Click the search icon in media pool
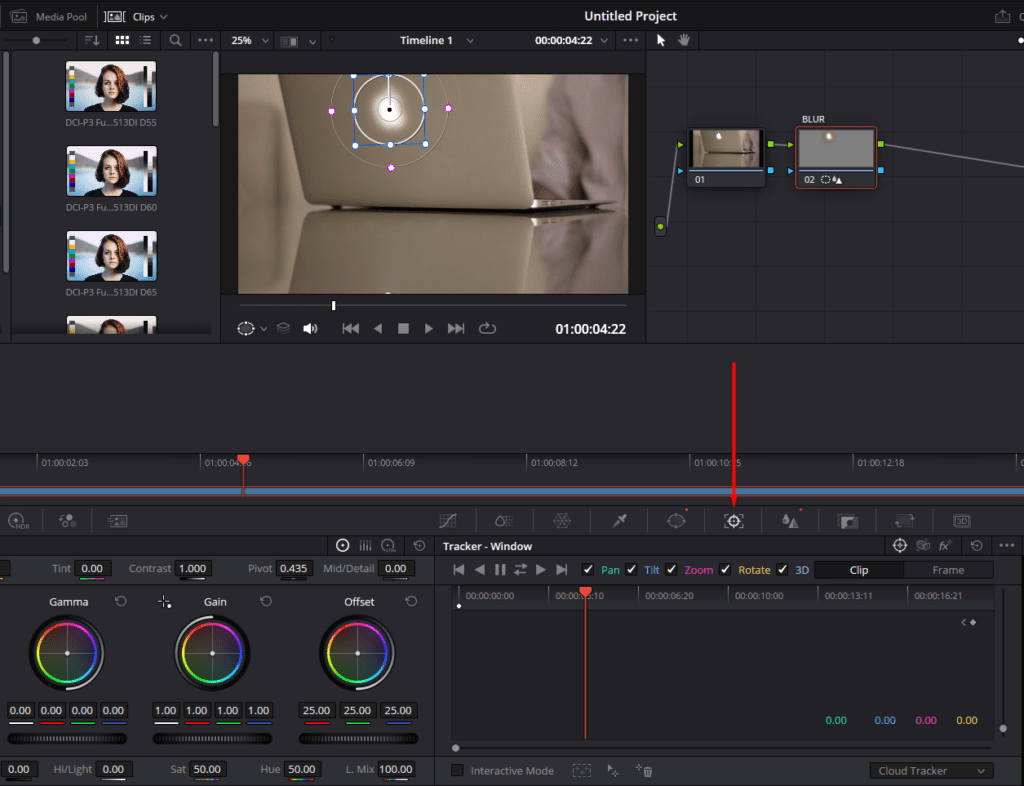 tap(175, 41)
